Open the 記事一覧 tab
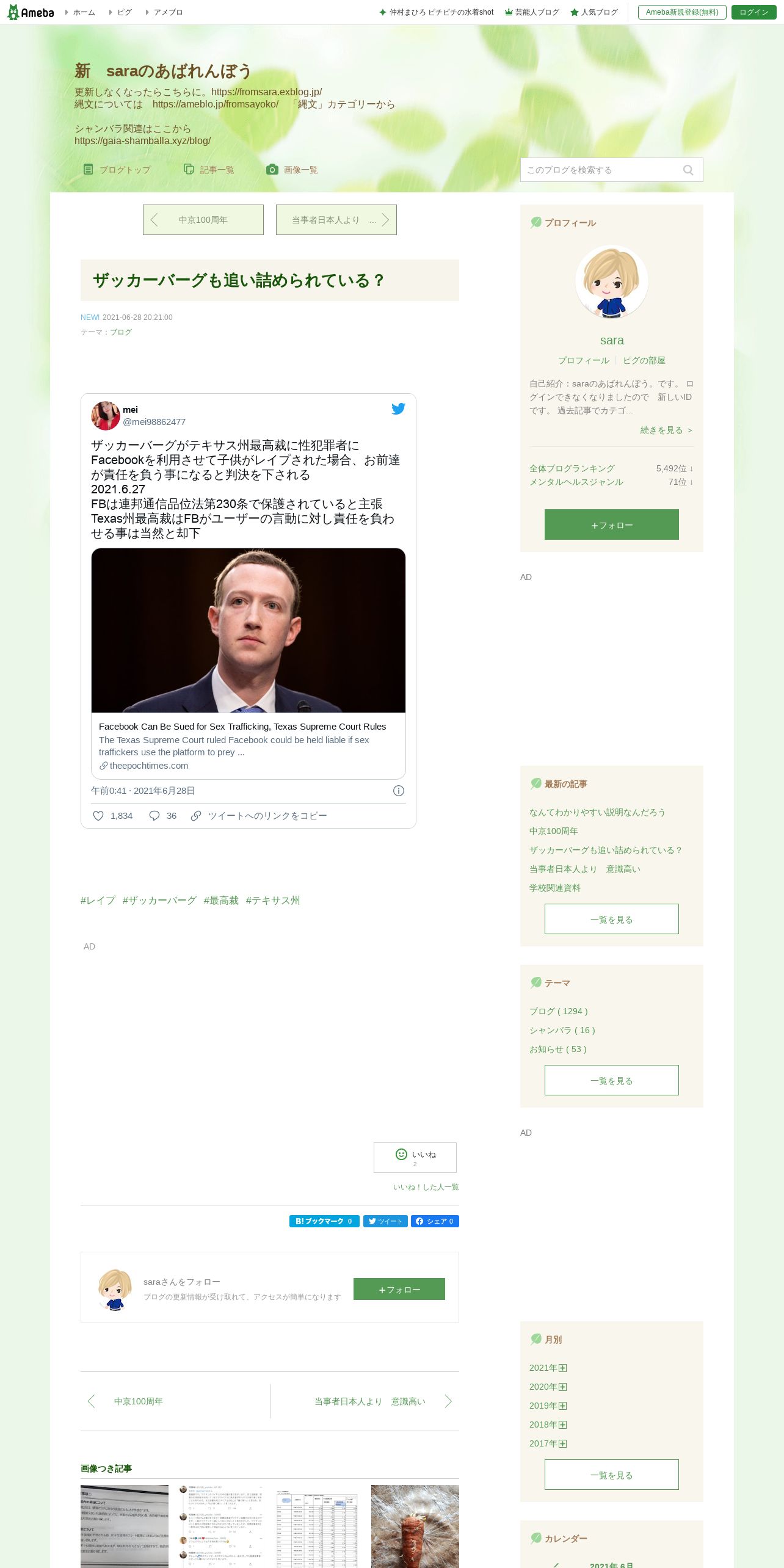This screenshot has width=784, height=1568. click(x=209, y=170)
